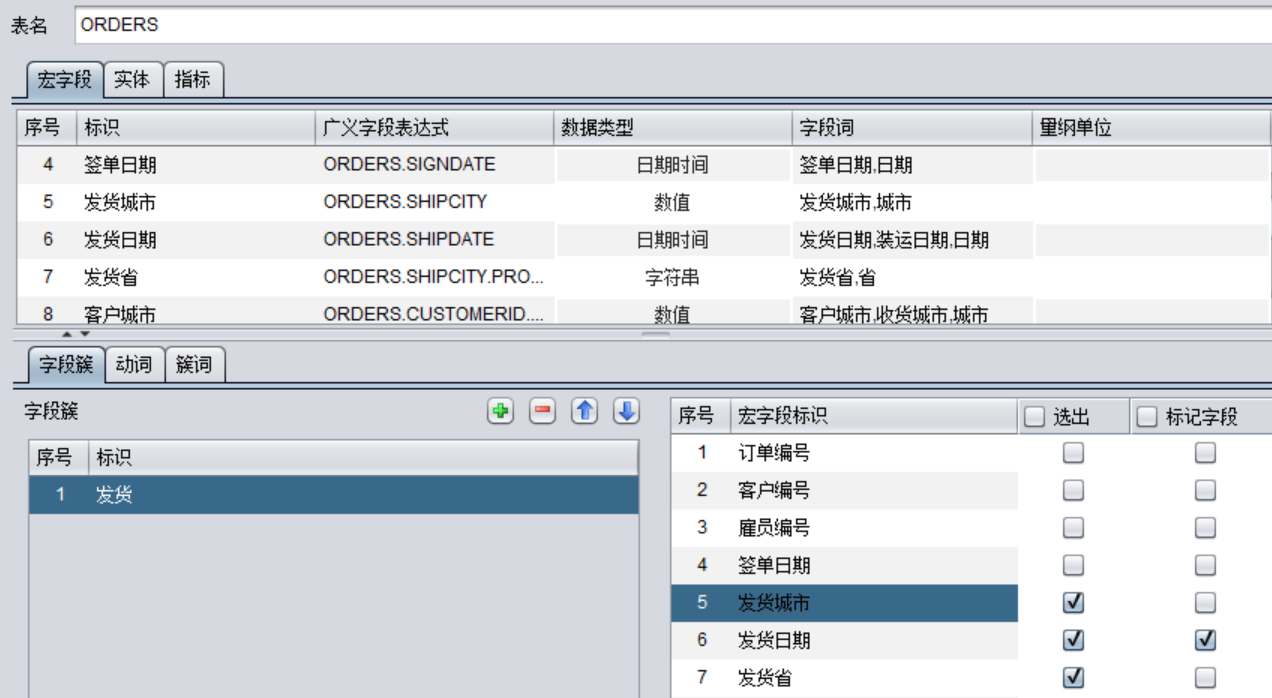This screenshot has width=1272, height=698.
Task: Switch to the 簇词 tab
Action: tap(195, 365)
